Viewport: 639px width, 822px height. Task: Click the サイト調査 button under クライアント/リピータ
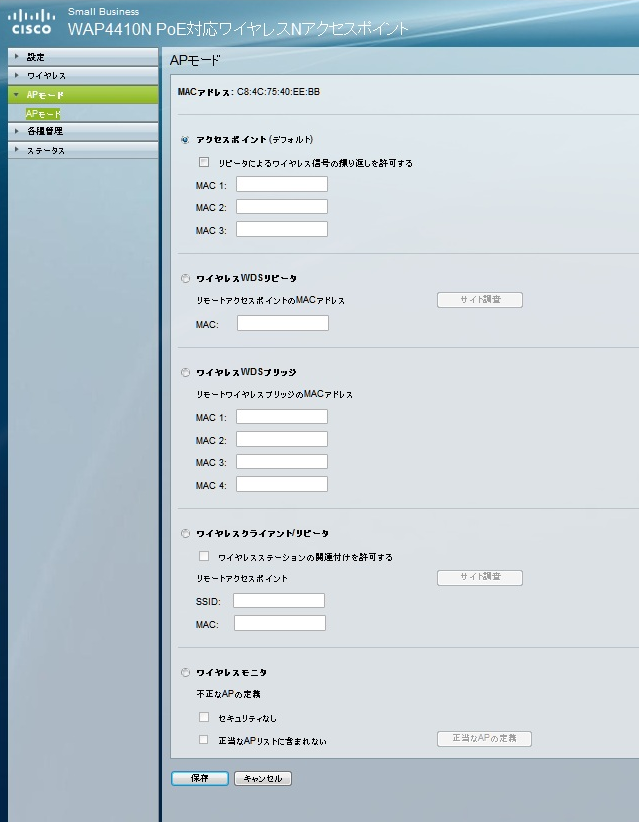[480, 577]
